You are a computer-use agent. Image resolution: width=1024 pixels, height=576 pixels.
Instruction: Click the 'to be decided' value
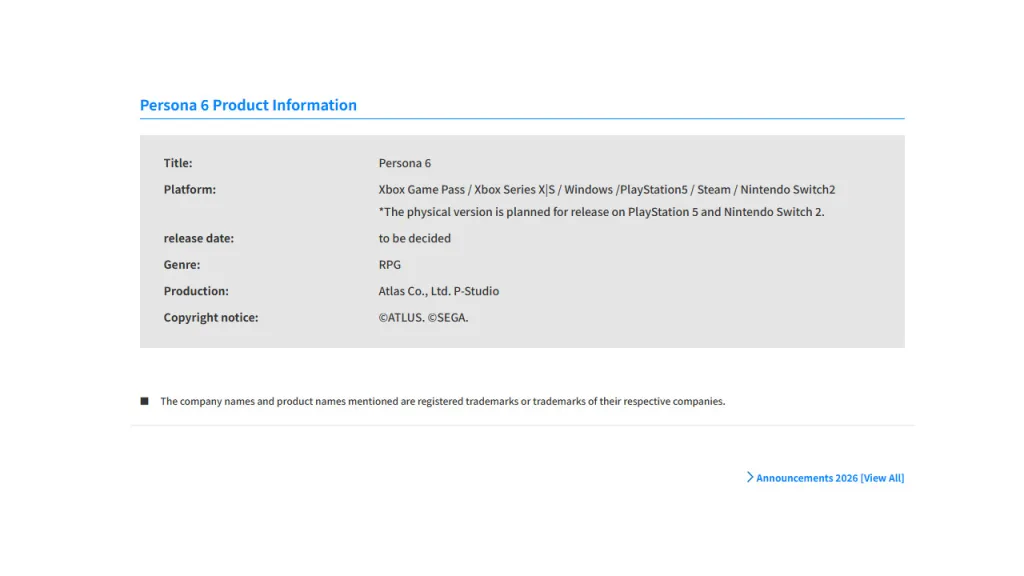(x=415, y=238)
